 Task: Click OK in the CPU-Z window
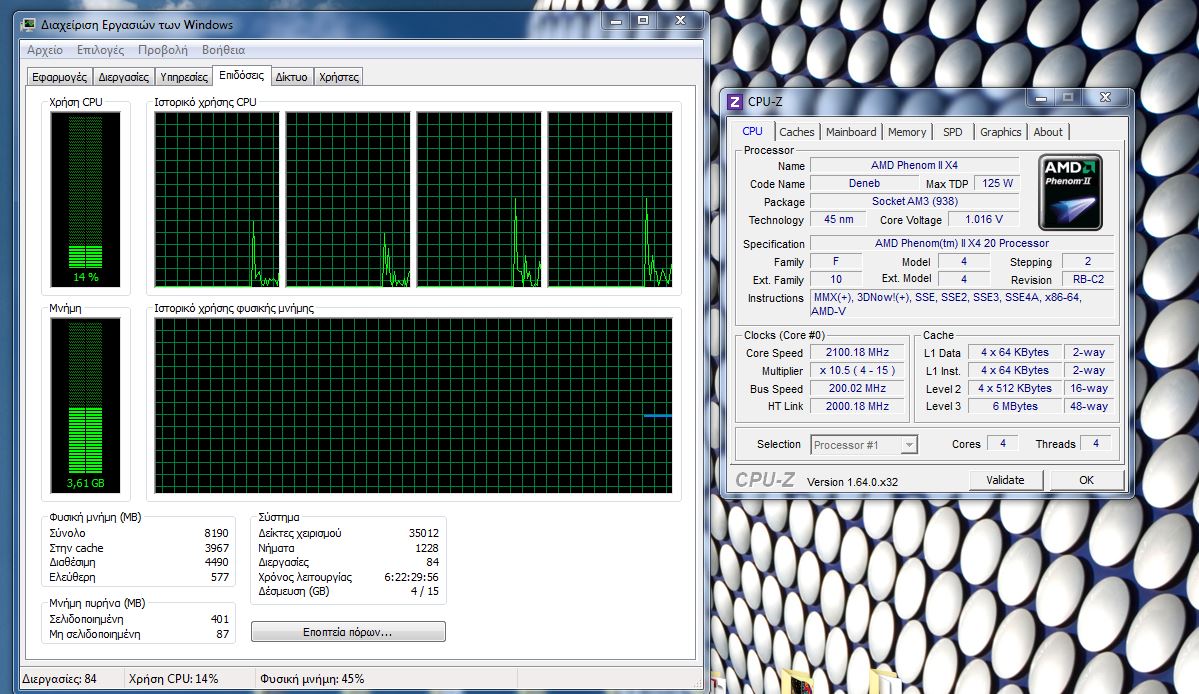coord(1086,480)
